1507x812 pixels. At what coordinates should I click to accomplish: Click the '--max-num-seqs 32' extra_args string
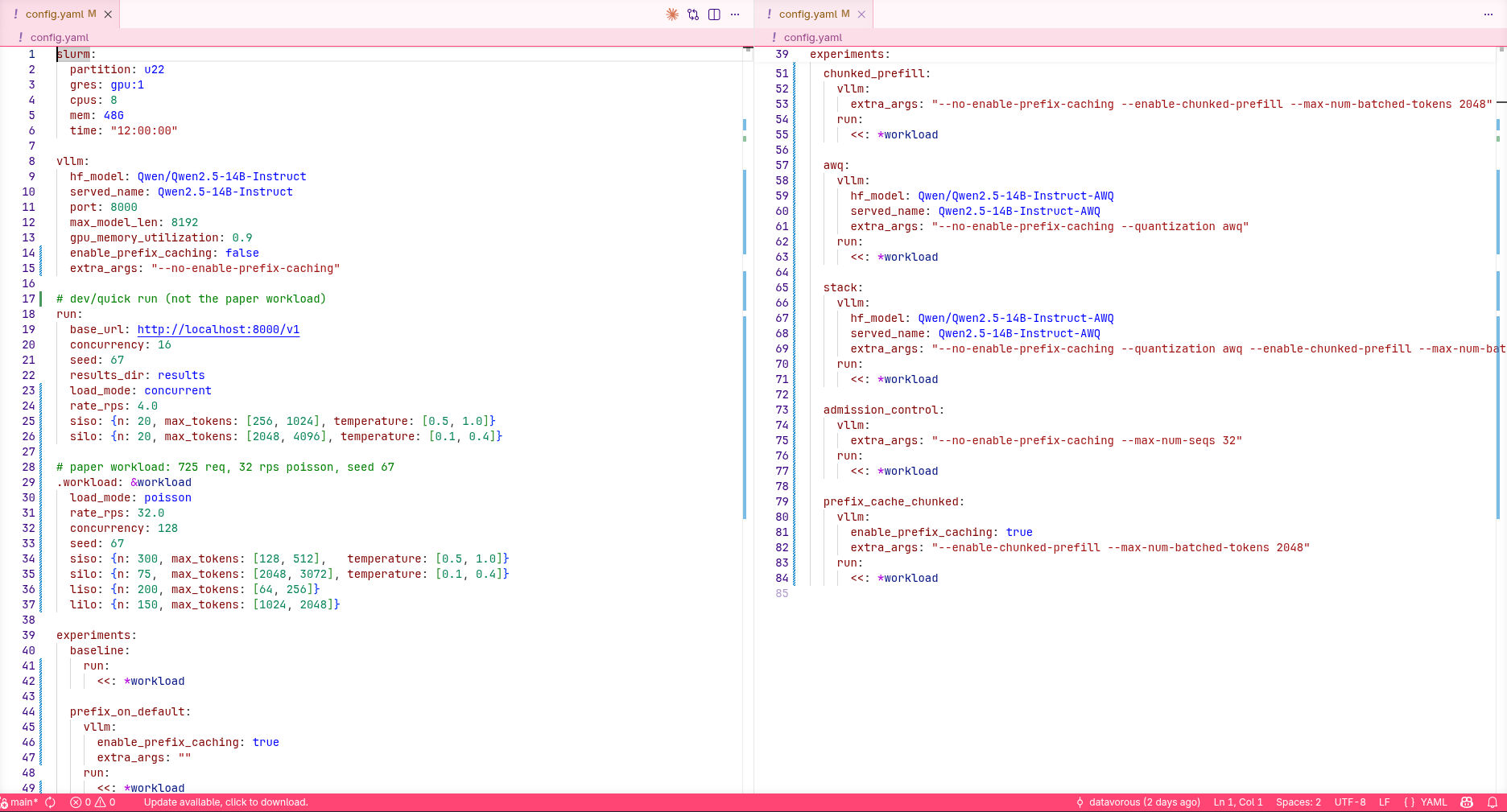(x=1087, y=440)
